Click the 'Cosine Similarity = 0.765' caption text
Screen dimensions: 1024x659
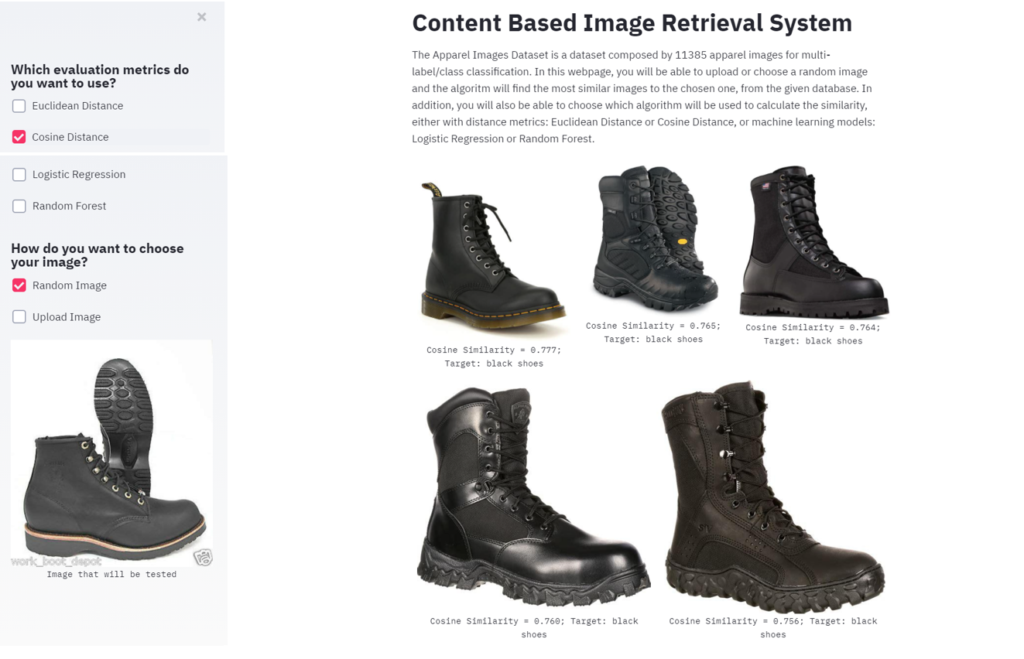[653, 326]
